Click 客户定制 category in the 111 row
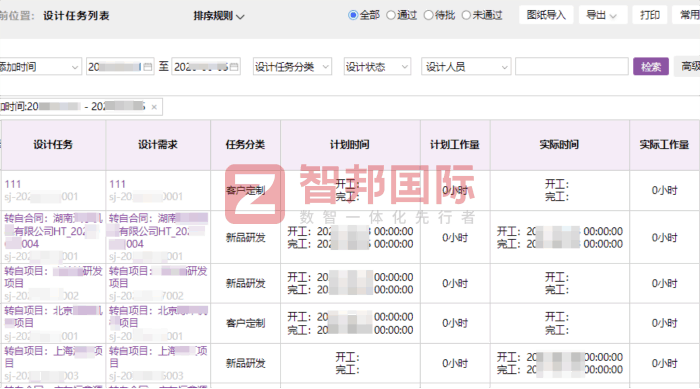This screenshot has height=389, width=700. tap(246, 191)
